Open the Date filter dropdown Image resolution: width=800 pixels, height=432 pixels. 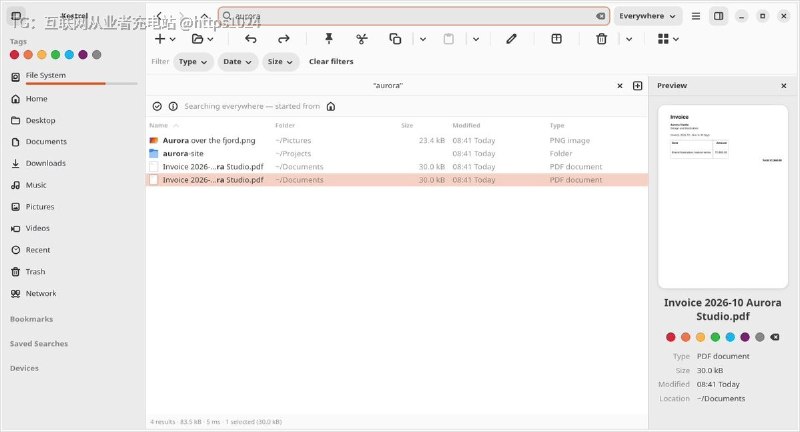pos(238,62)
